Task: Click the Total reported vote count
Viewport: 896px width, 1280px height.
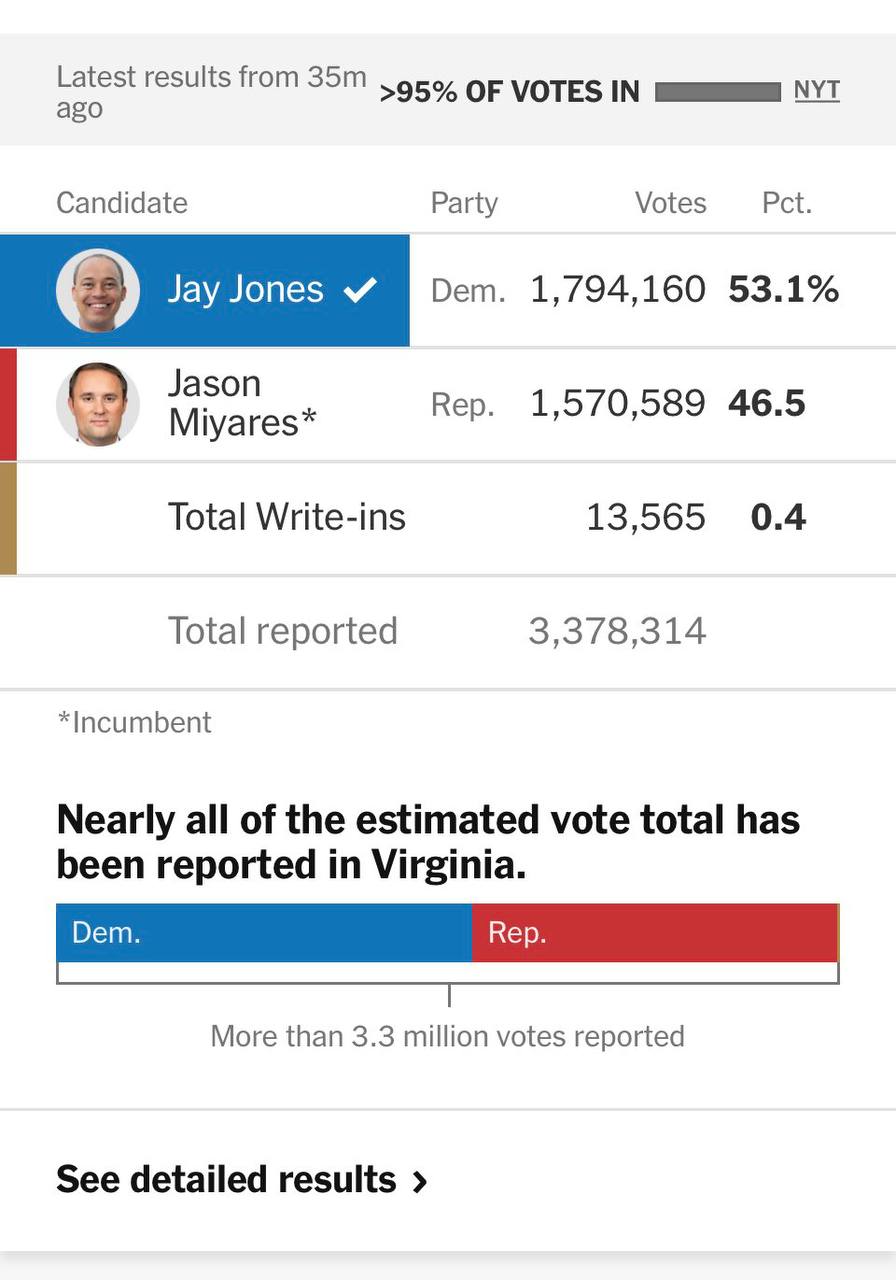Action: click(x=617, y=631)
